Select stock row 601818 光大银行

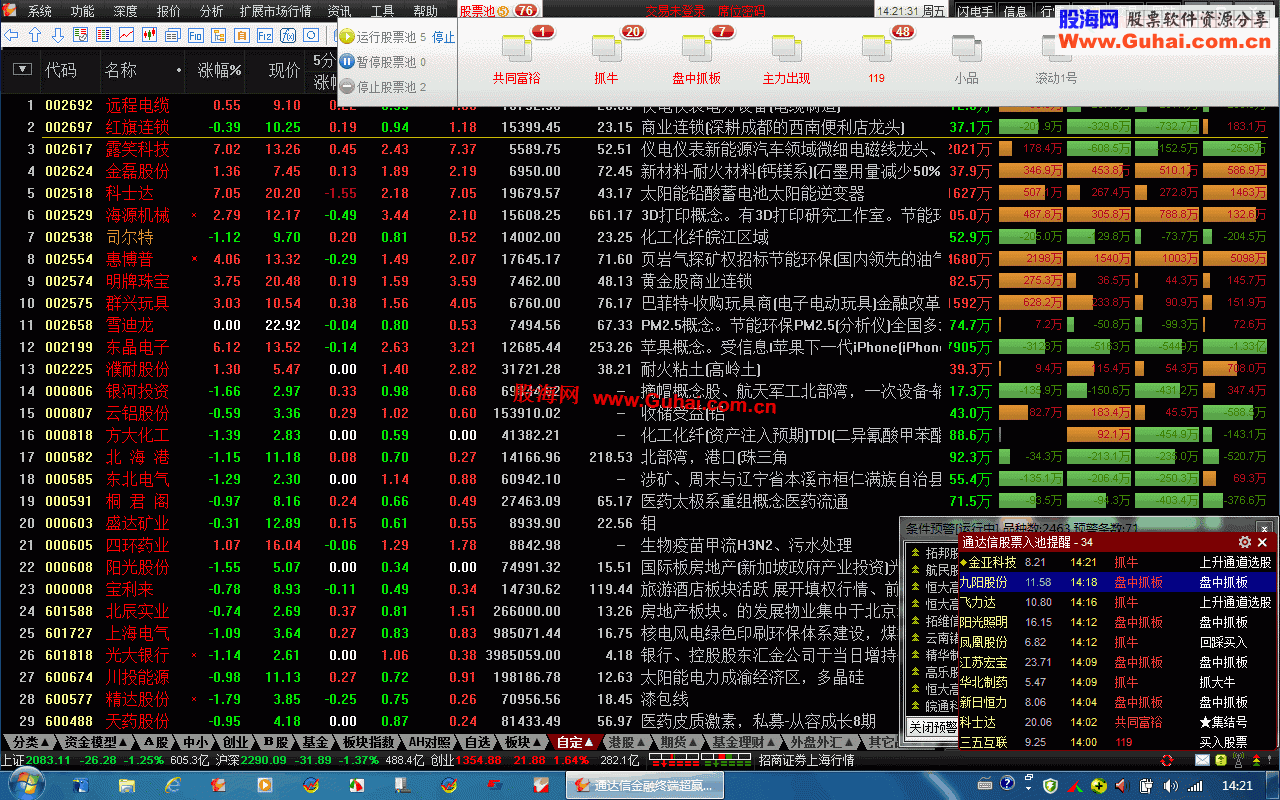pyautogui.click(x=470, y=655)
